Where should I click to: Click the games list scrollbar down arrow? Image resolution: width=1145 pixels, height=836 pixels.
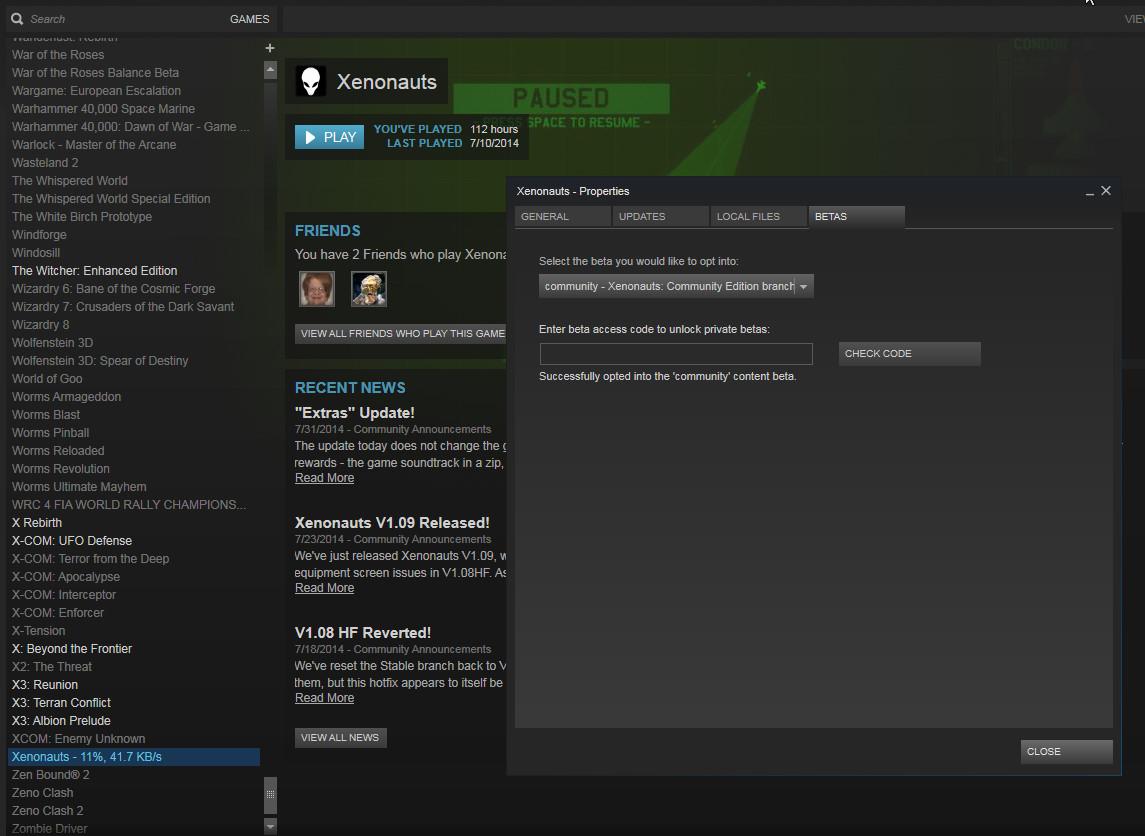(x=270, y=827)
